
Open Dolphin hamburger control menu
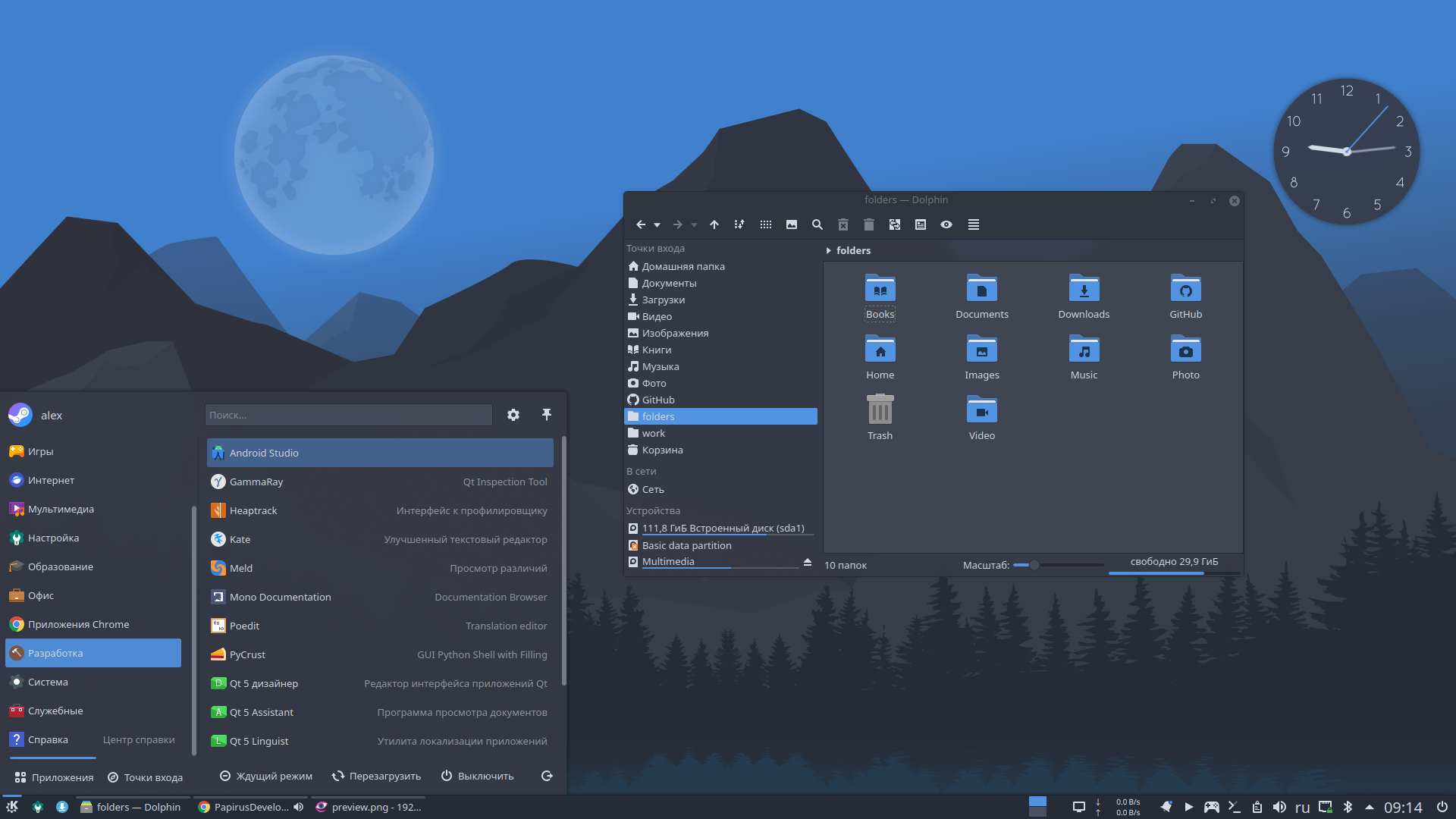pos(974,224)
